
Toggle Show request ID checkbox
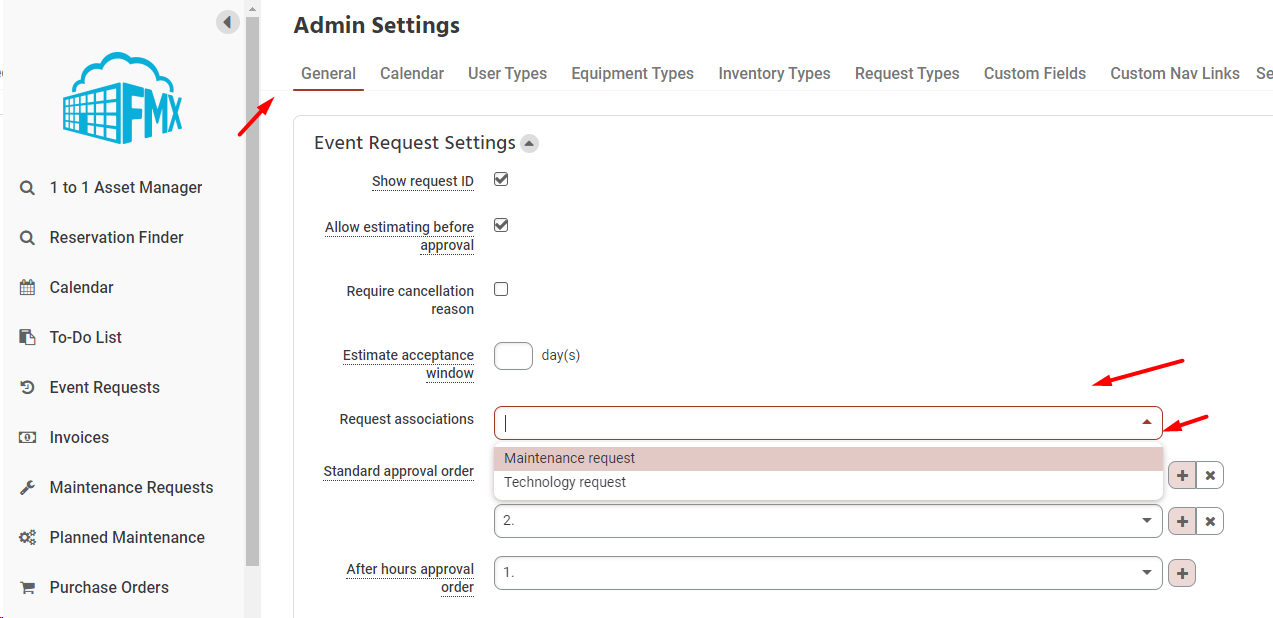pos(501,180)
